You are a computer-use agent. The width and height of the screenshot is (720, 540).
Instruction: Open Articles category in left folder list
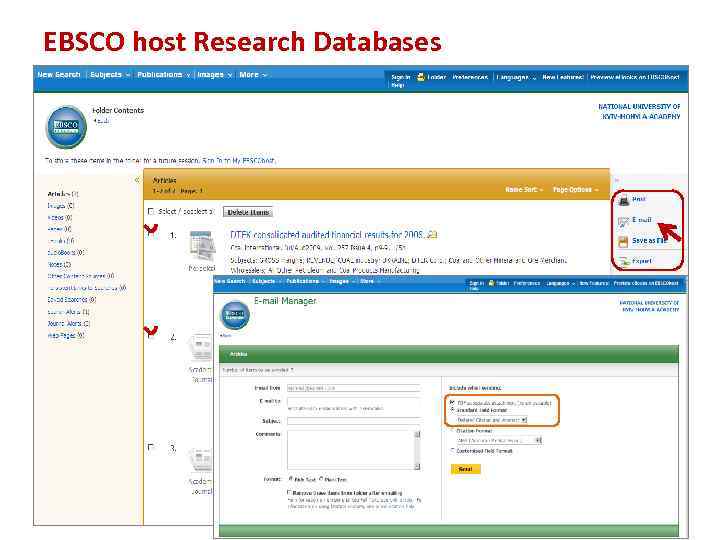point(63,194)
